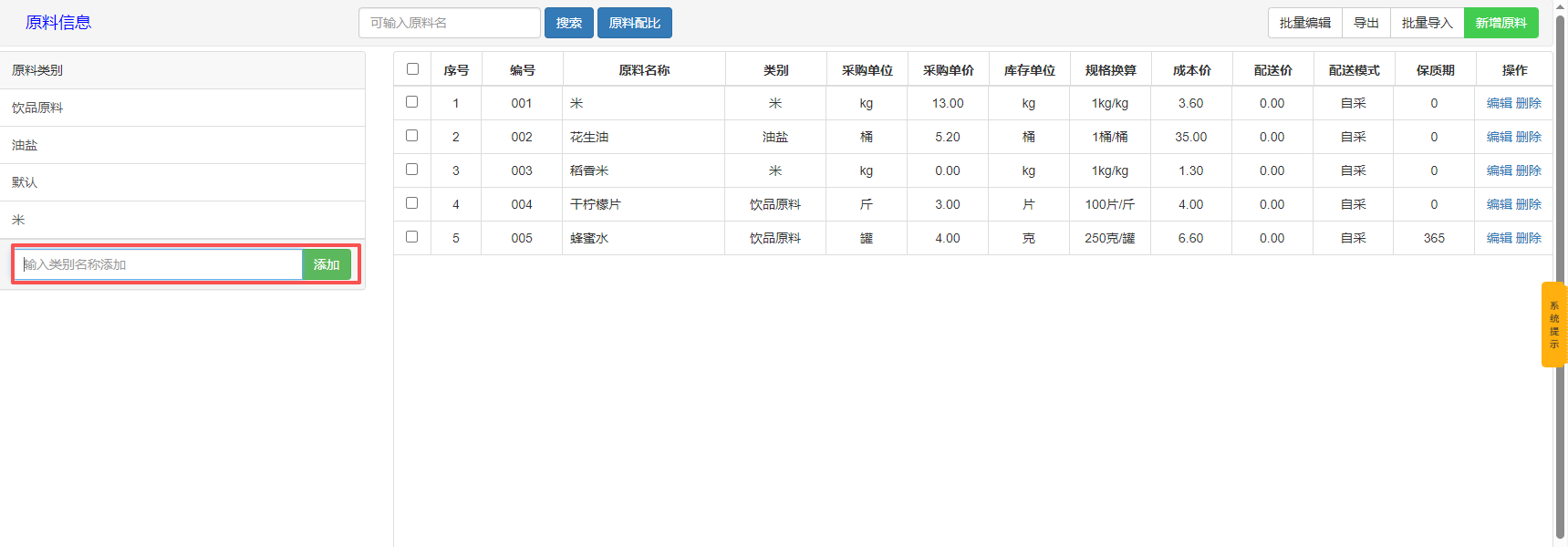Select 默认 category in sidebar

(25, 182)
